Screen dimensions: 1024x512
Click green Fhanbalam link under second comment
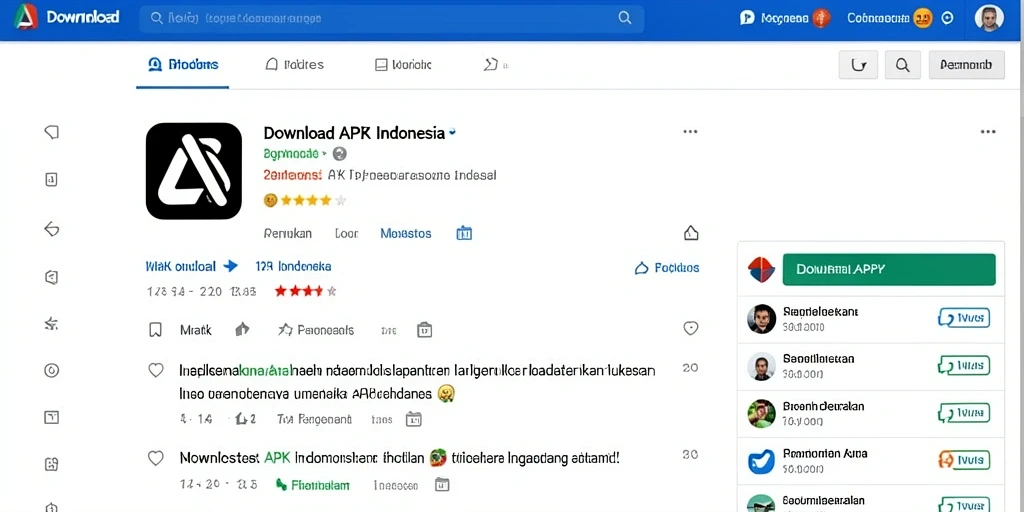tap(313, 485)
